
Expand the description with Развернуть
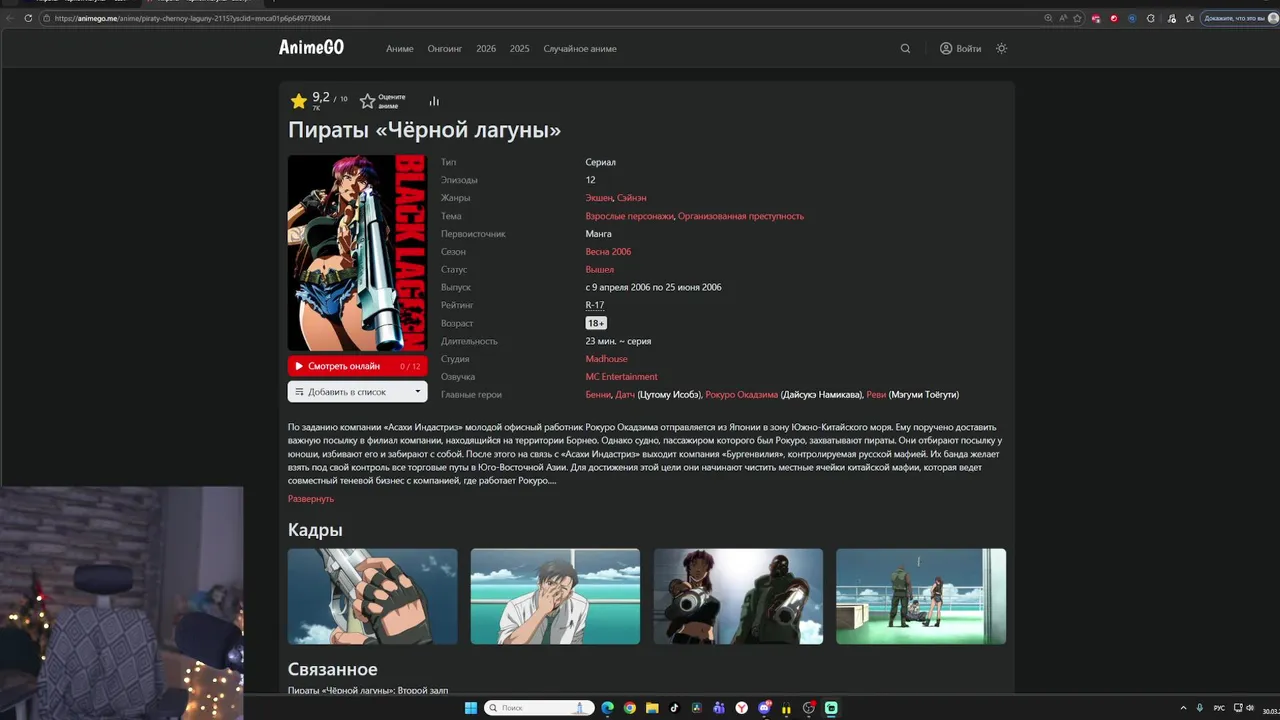[311, 499]
